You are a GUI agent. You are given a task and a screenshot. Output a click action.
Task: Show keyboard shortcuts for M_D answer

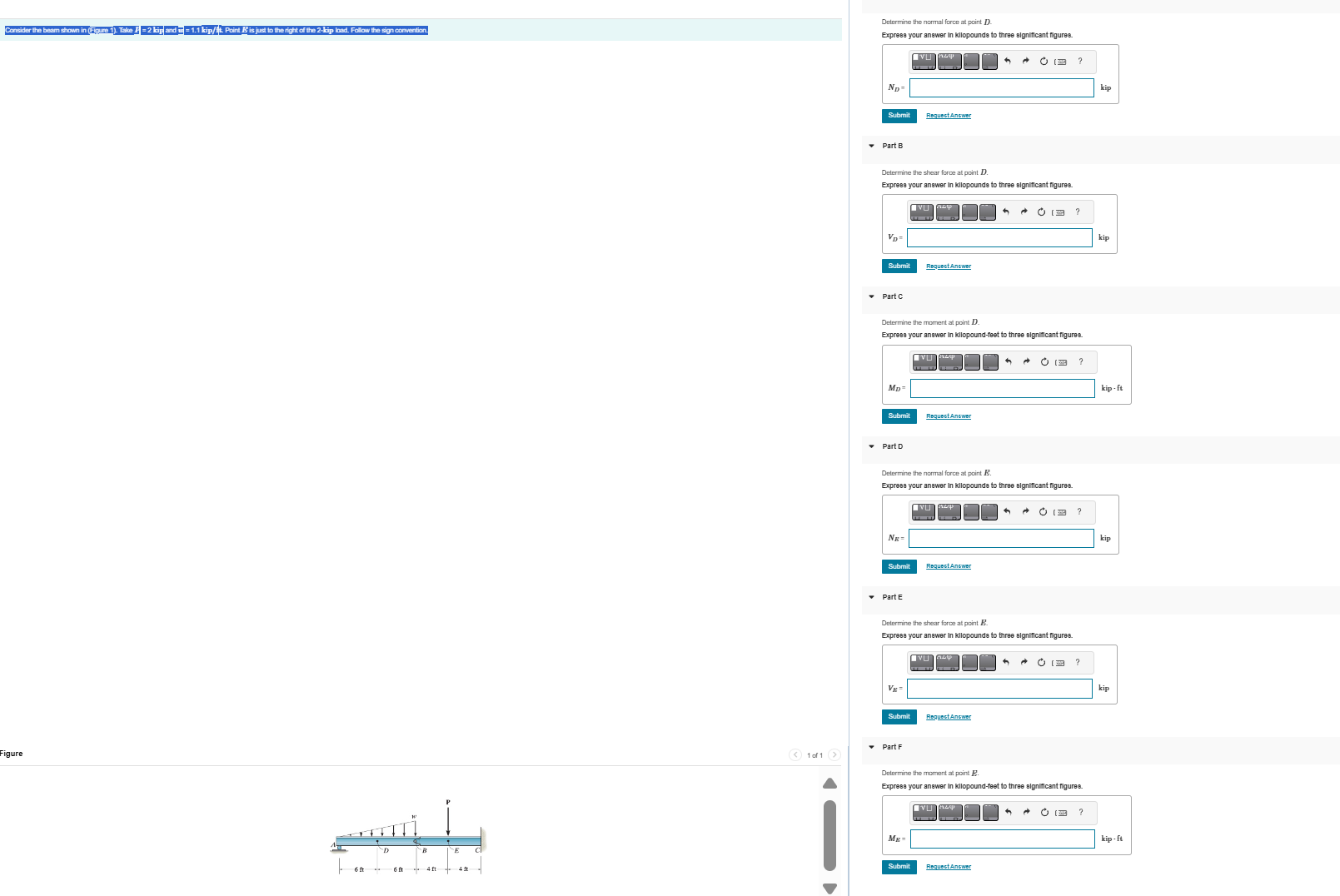click(x=1061, y=362)
